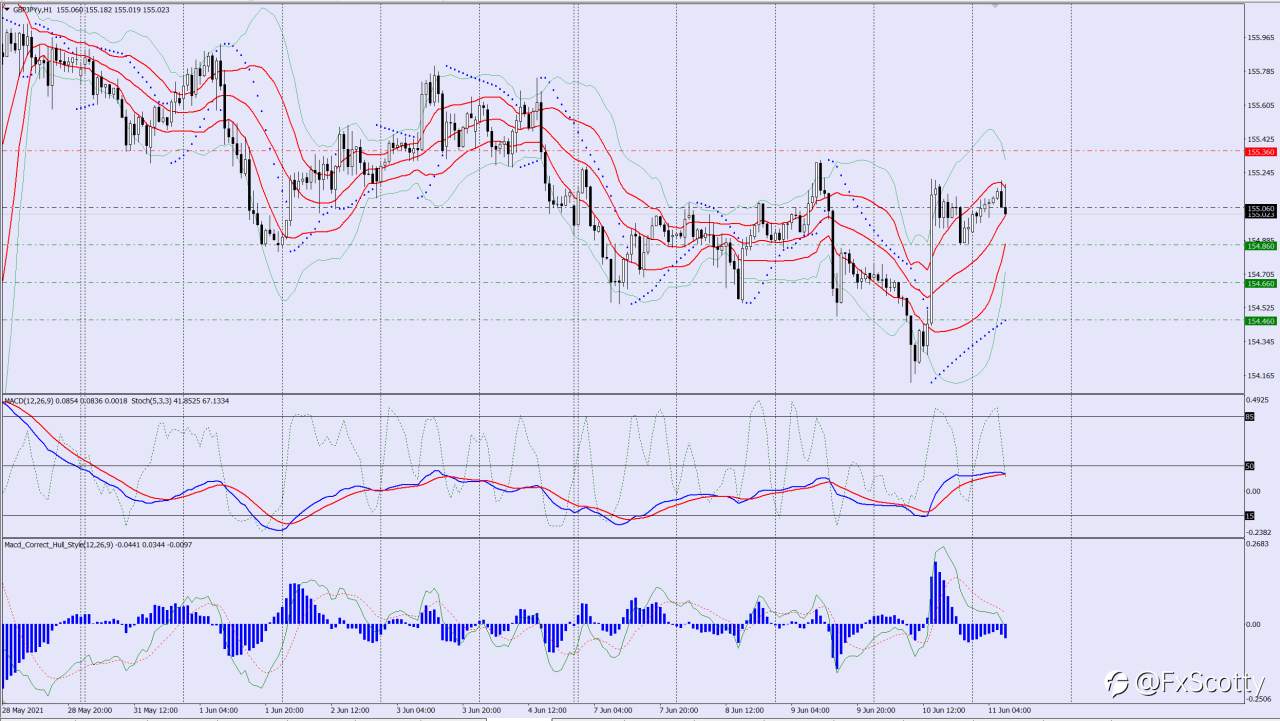Click the 154.165 price scale value
Image resolution: width=1280 pixels, height=721 pixels.
click(x=1260, y=376)
